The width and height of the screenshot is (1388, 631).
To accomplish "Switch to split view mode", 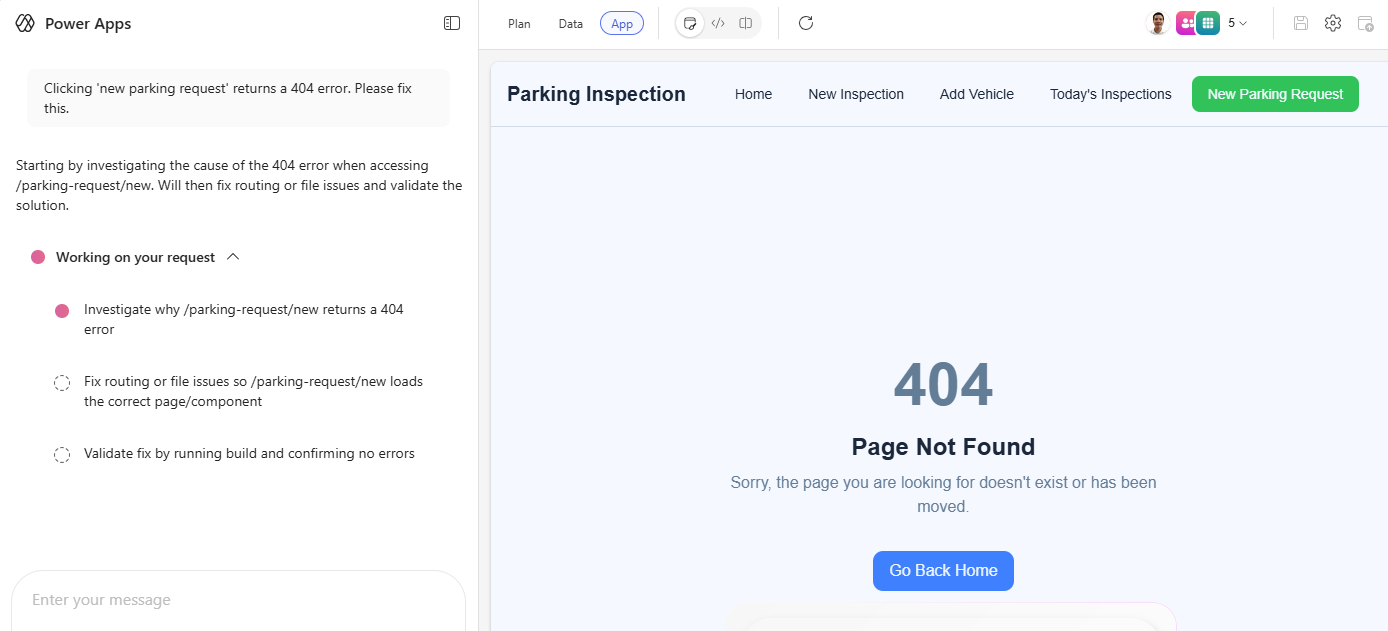I will point(746,23).
